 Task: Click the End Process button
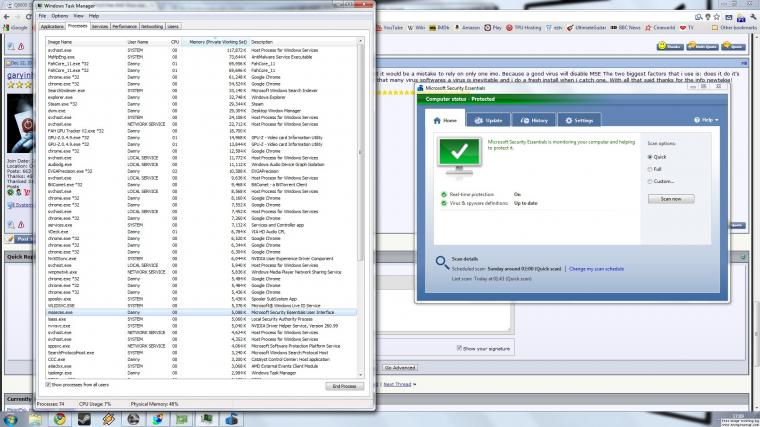tap(344, 386)
